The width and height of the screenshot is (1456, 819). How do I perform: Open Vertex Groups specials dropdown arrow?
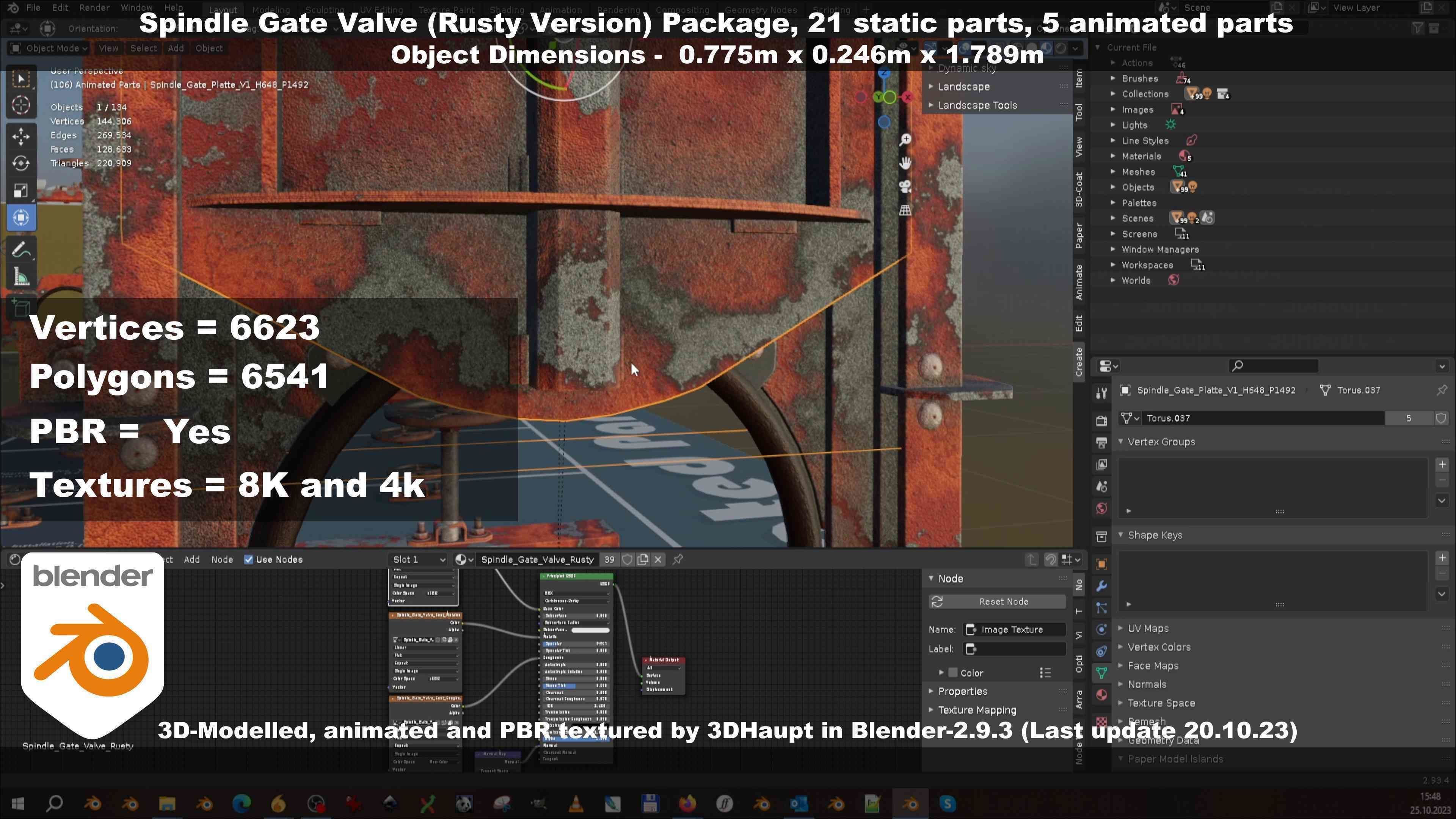coord(1441,500)
